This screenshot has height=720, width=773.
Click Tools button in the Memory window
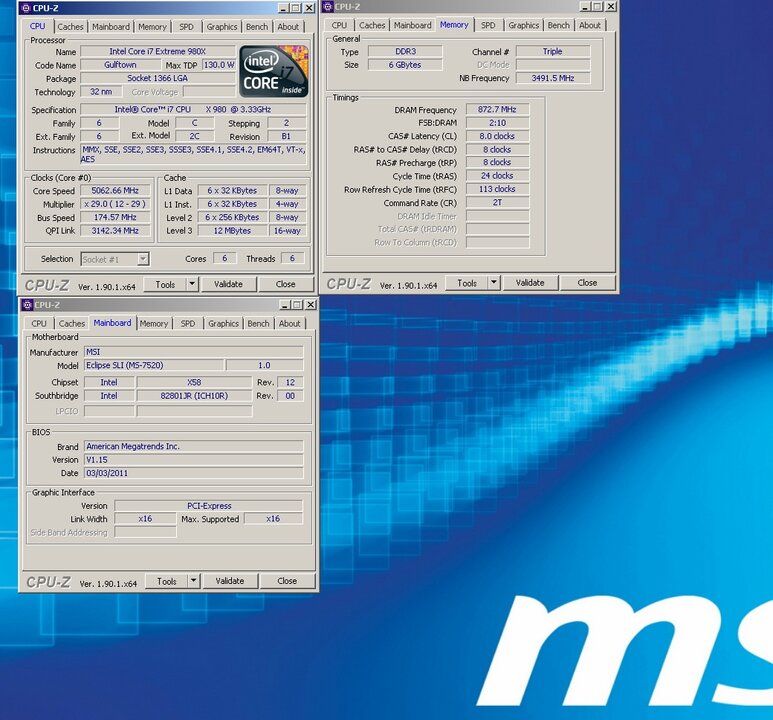[x=467, y=283]
